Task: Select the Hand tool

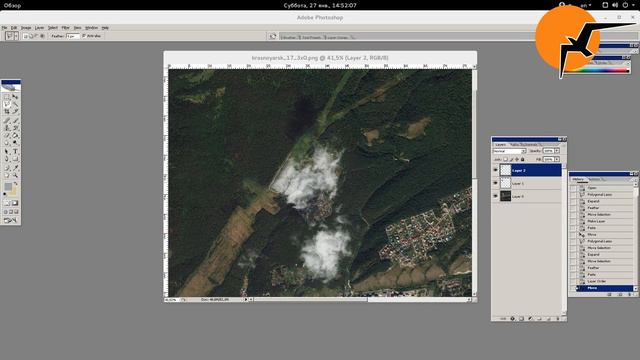Action: click(7, 175)
